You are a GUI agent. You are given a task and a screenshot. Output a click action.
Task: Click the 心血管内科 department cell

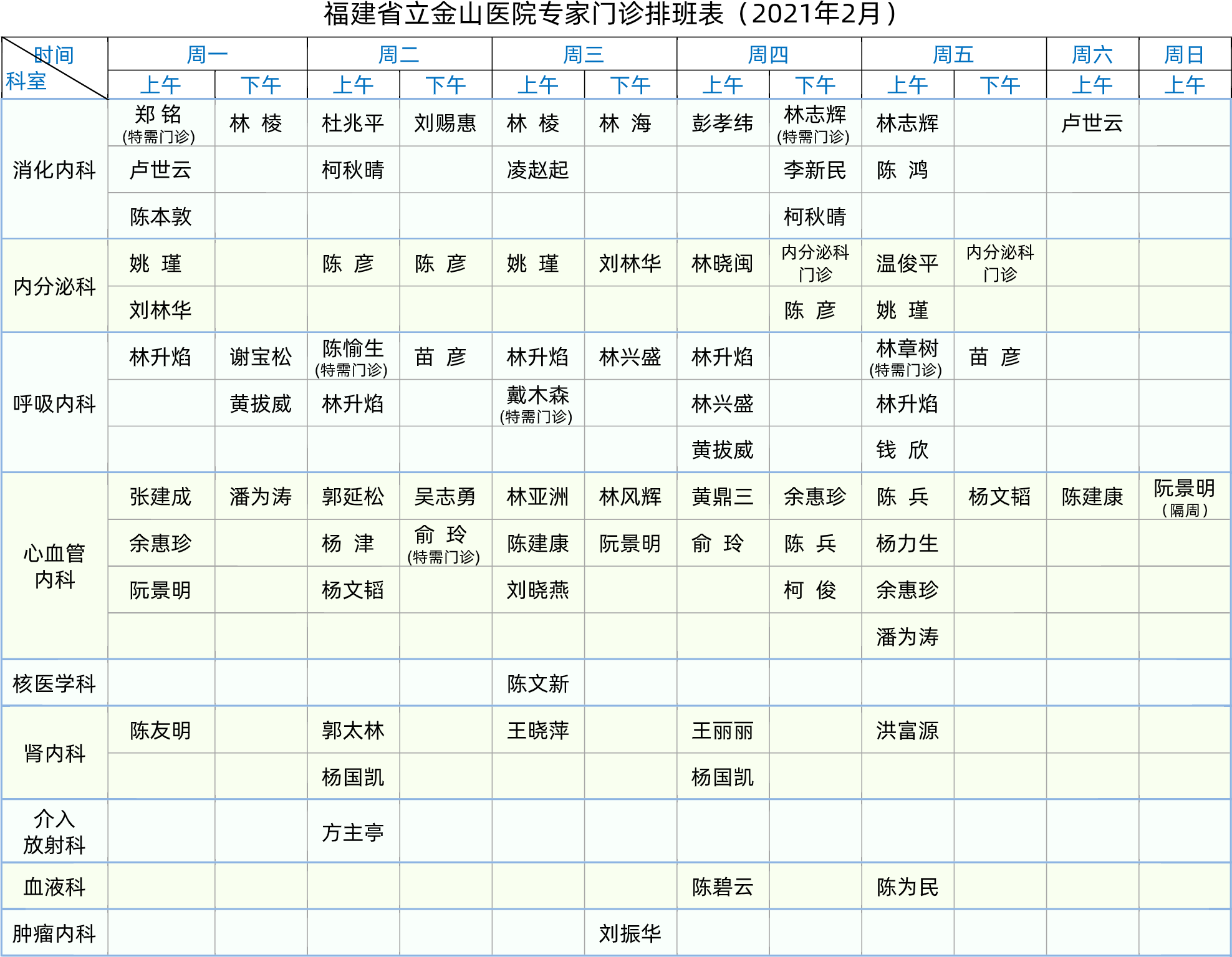(54, 566)
